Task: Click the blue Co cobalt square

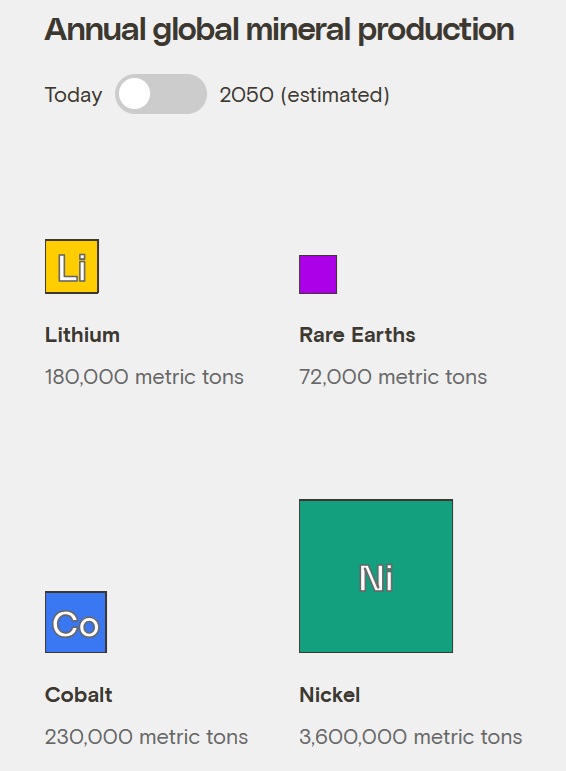Action: pyautogui.click(x=76, y=622)
